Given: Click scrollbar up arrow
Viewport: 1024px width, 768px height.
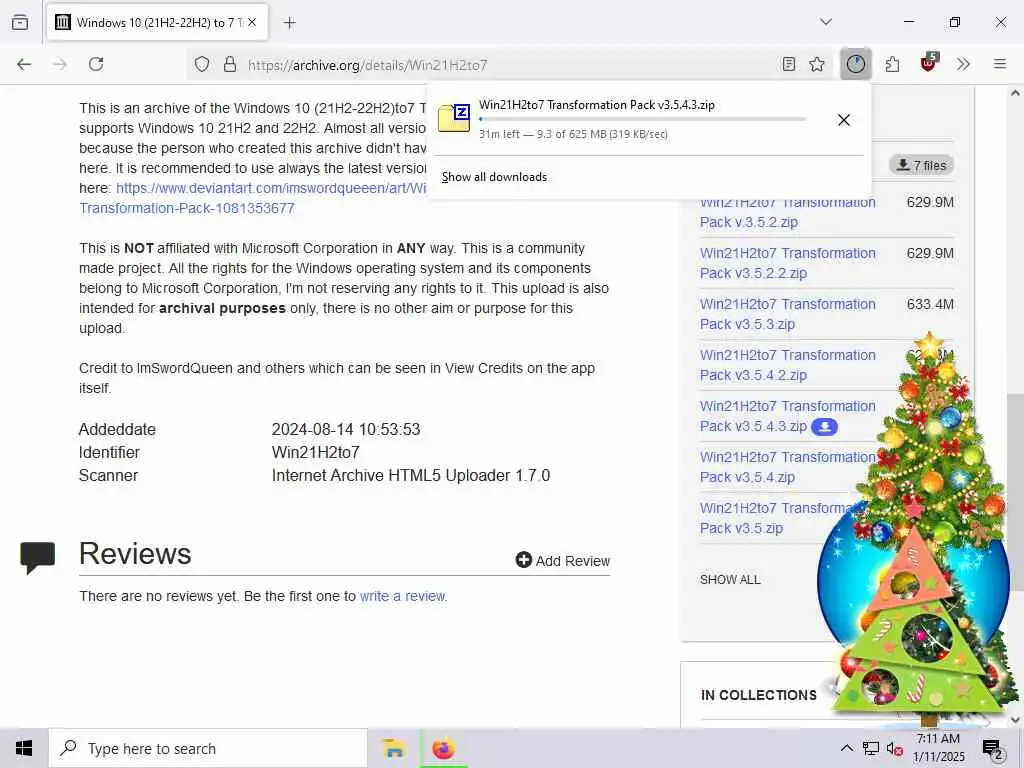Looking at the screenshot, I should [1015, 93].
